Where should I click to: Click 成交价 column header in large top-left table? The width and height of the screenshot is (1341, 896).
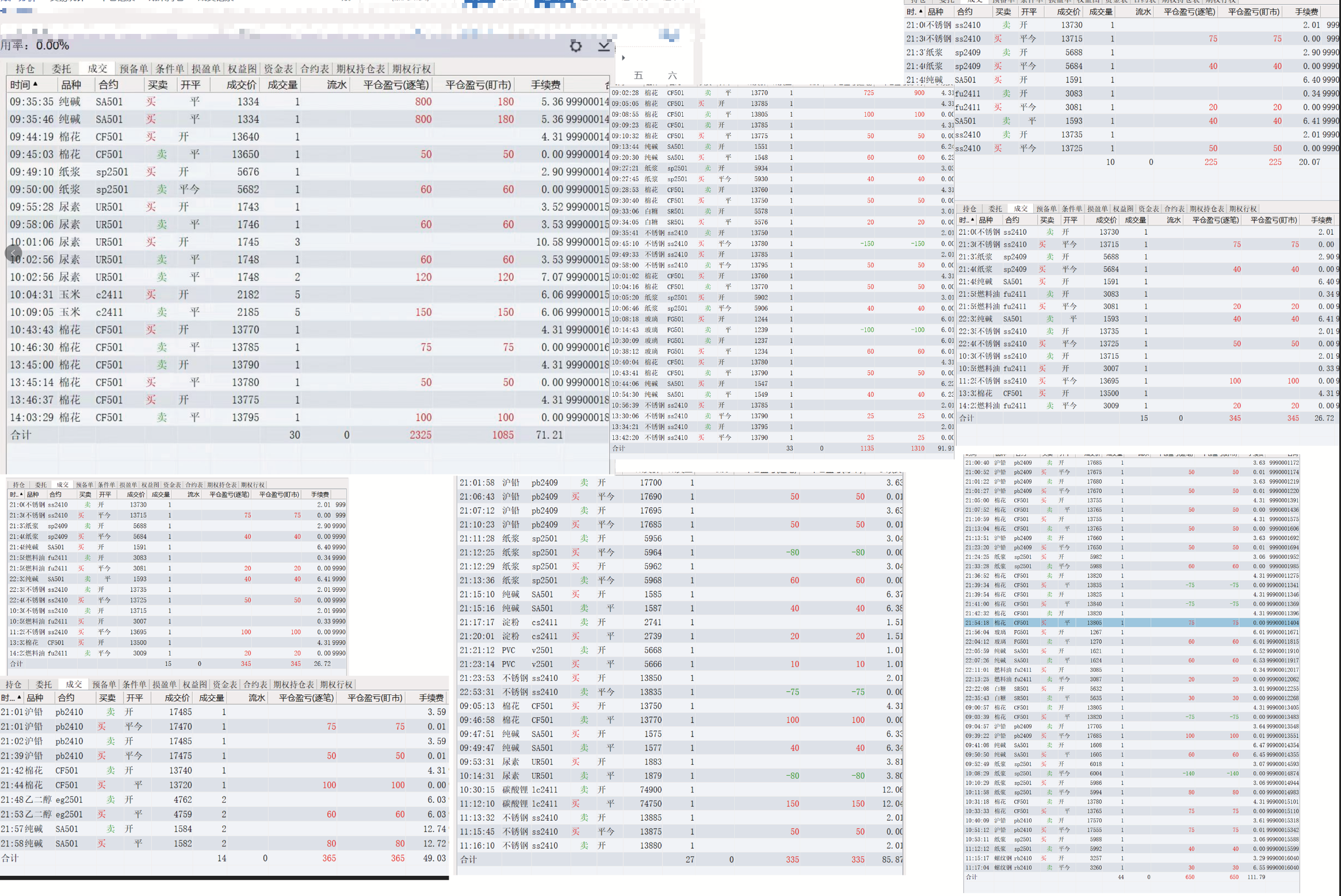point(241,85)
